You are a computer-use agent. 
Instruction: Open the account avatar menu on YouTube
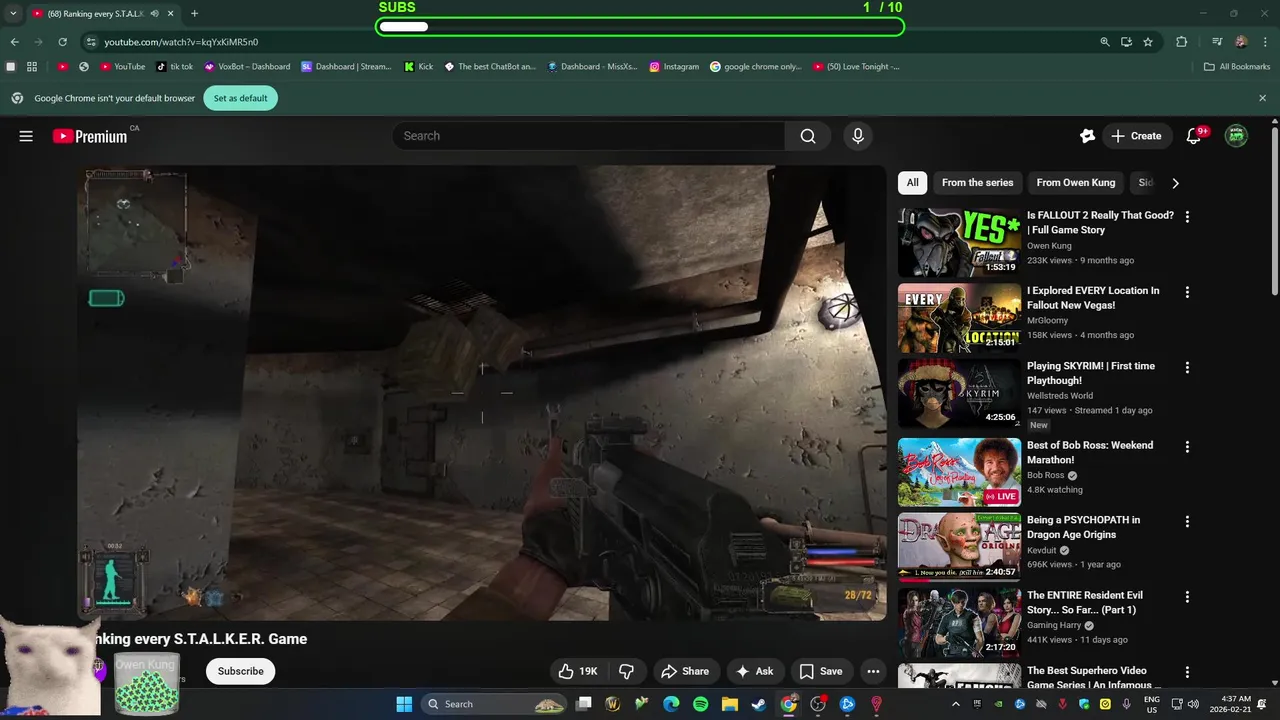pos(1237,136)
